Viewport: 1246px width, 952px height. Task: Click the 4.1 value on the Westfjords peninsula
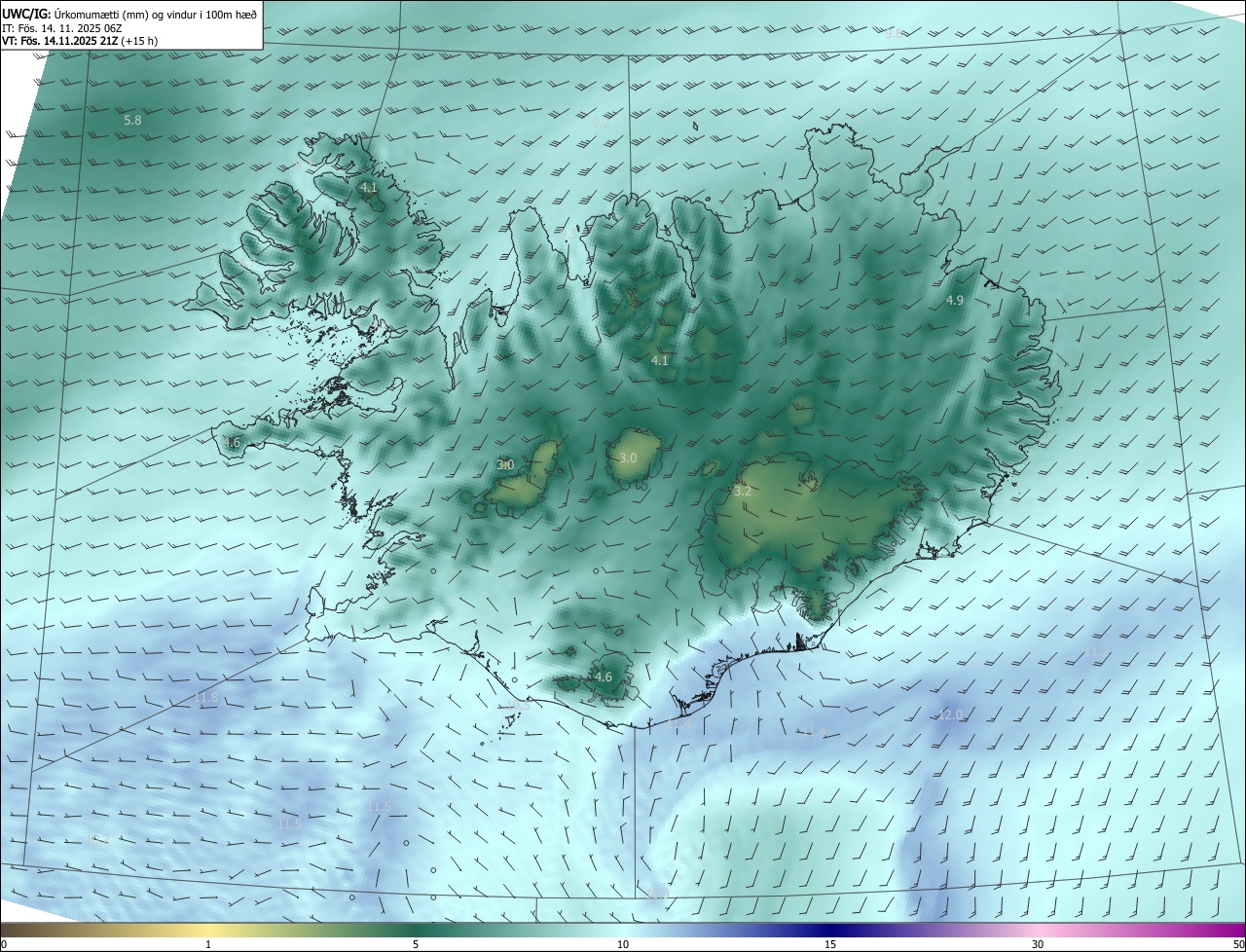click(368, 187)
